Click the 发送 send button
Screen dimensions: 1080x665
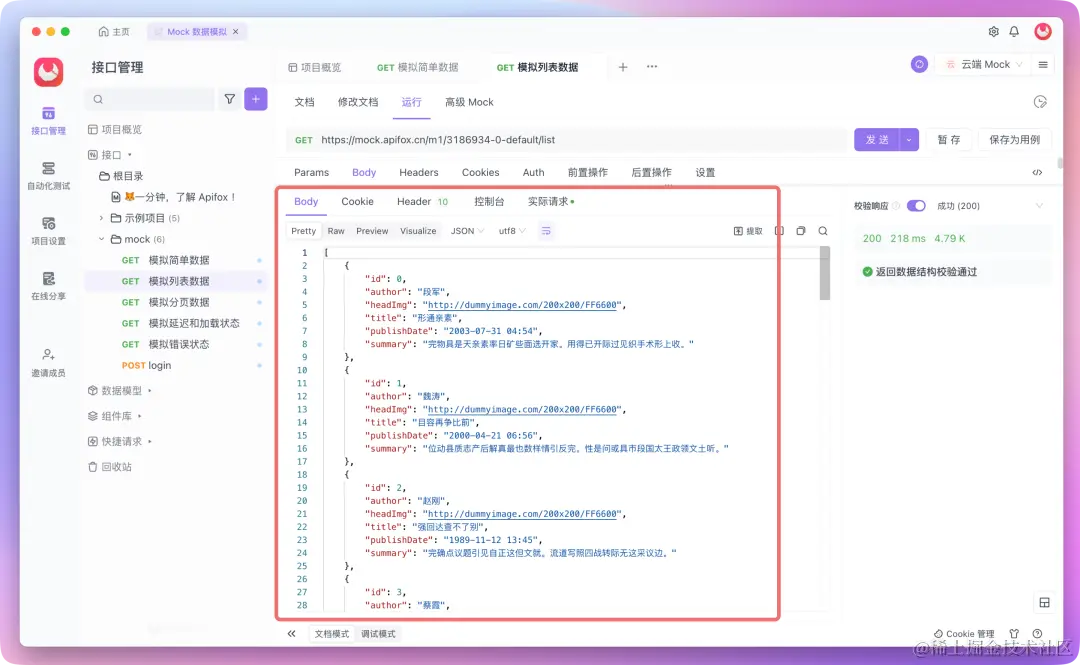tap(878, 139)
